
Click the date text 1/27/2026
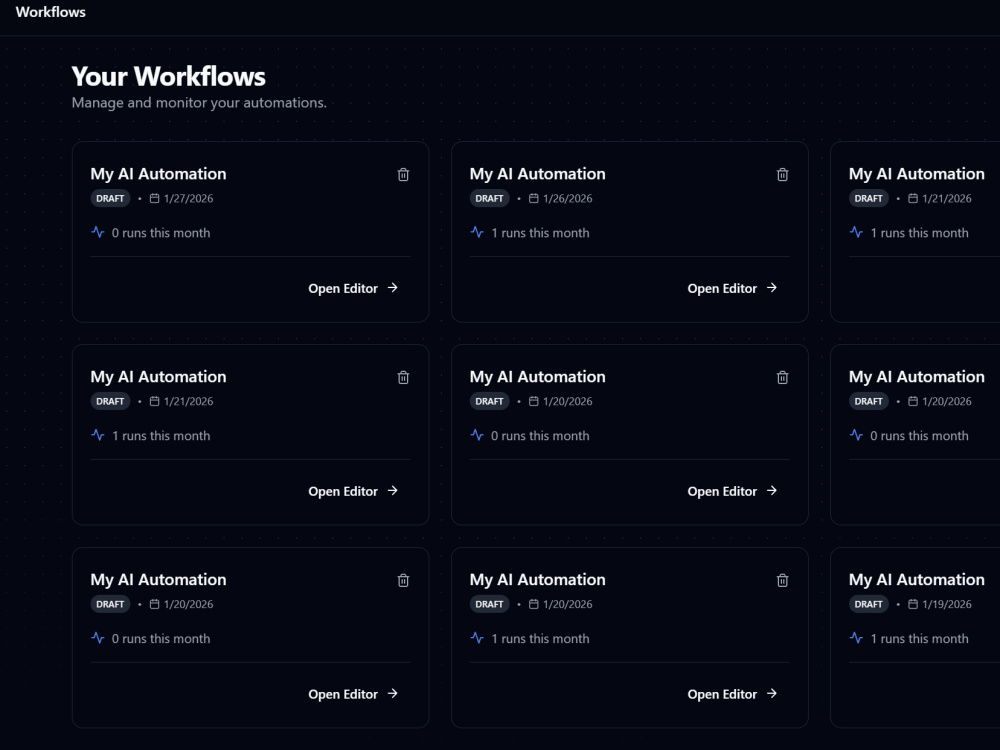click(x=189, y=198)
